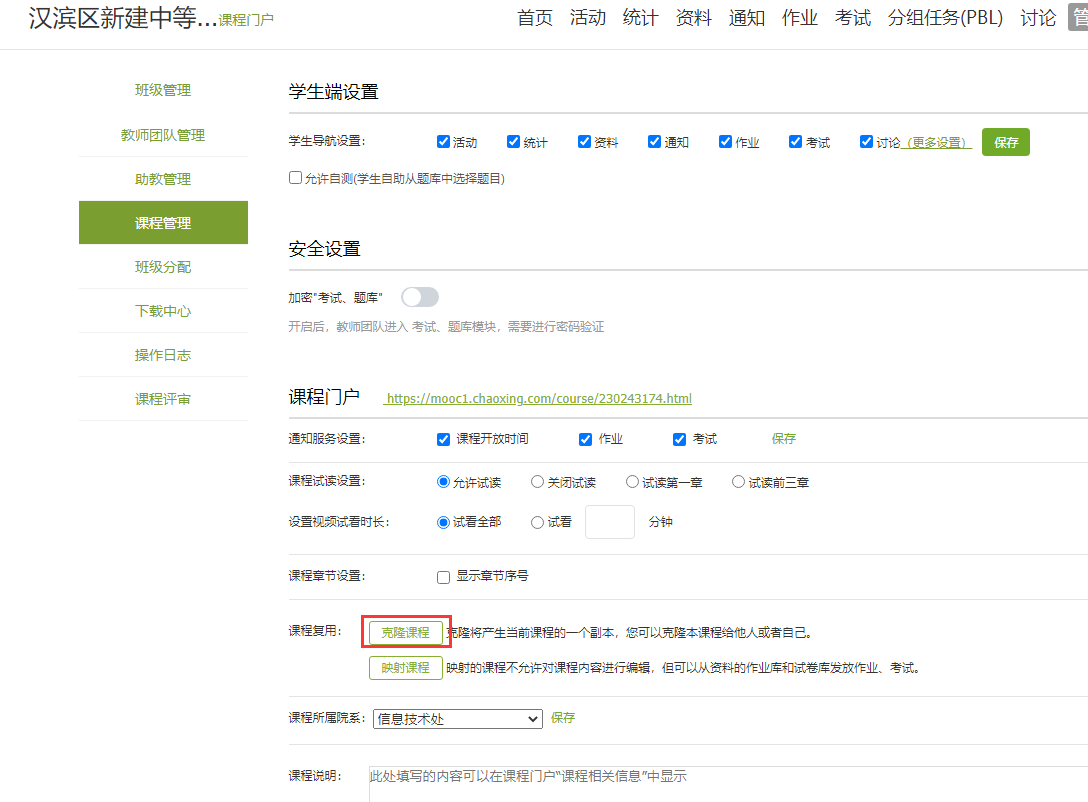Toggle the 加密"考试、题库" switch
The width and height of the screenshot is (1088, 802).
coord(420,297)
